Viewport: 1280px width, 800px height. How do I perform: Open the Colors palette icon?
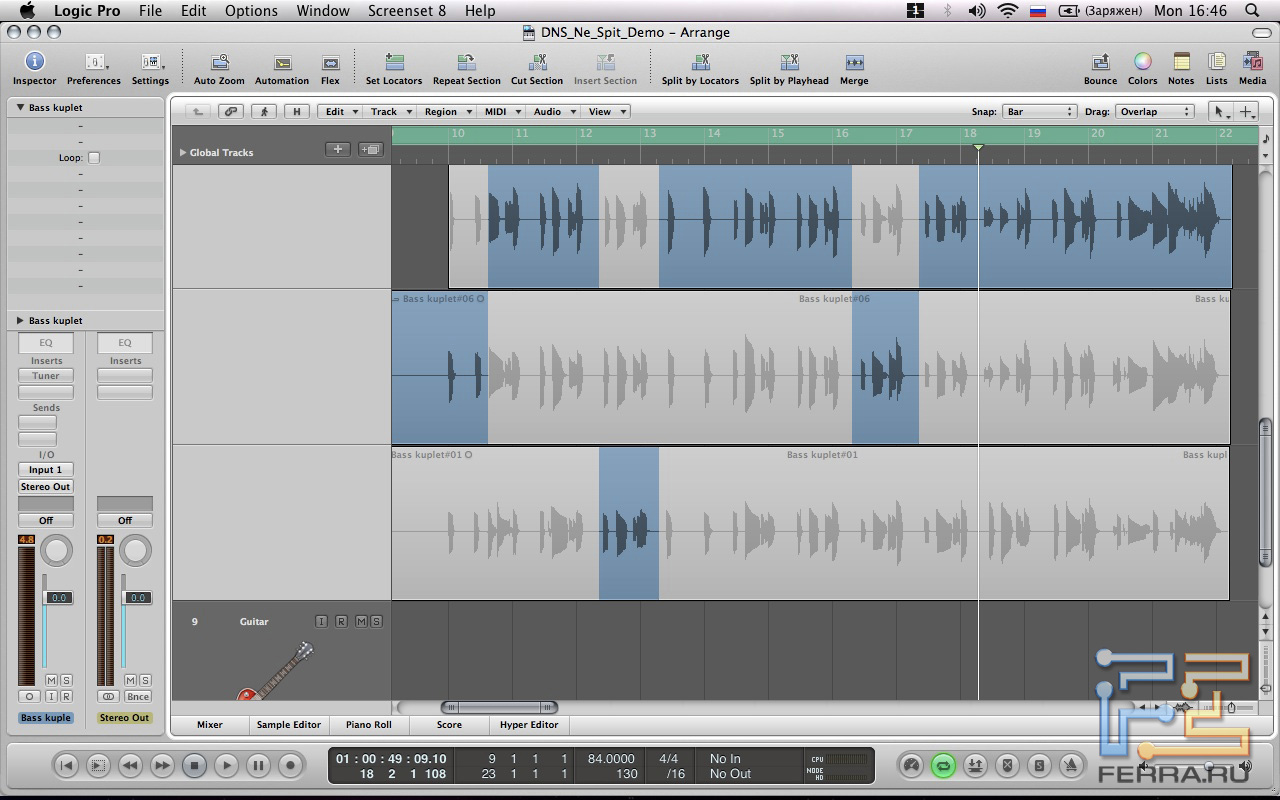coord(1142,63)
